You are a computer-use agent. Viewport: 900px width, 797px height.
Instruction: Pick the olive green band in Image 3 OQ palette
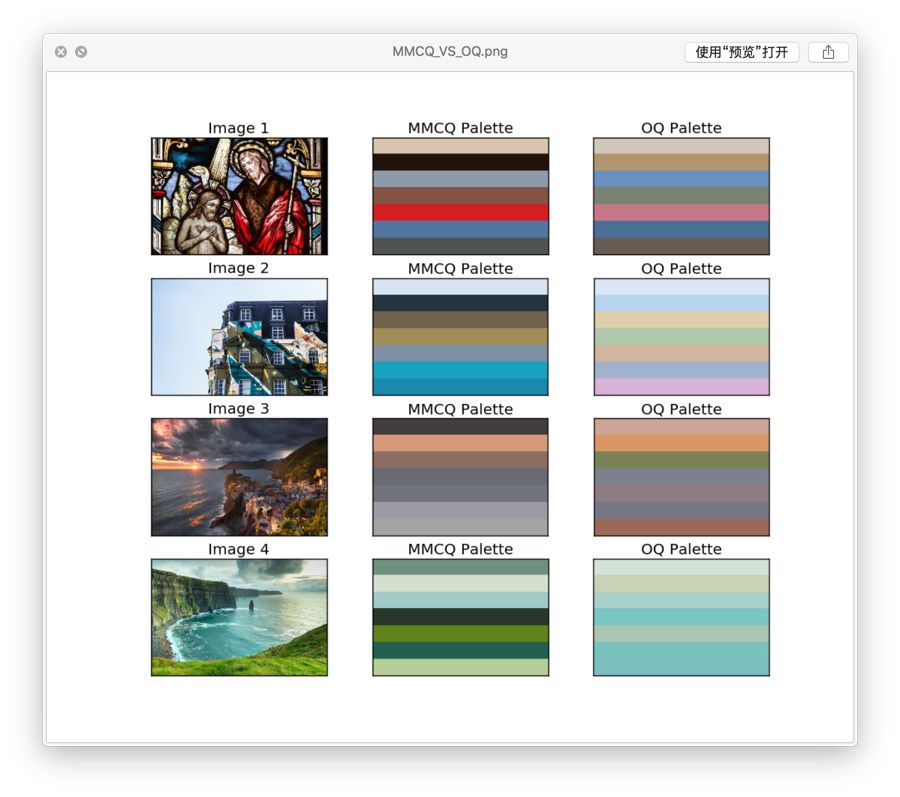(x=681, y=460)
